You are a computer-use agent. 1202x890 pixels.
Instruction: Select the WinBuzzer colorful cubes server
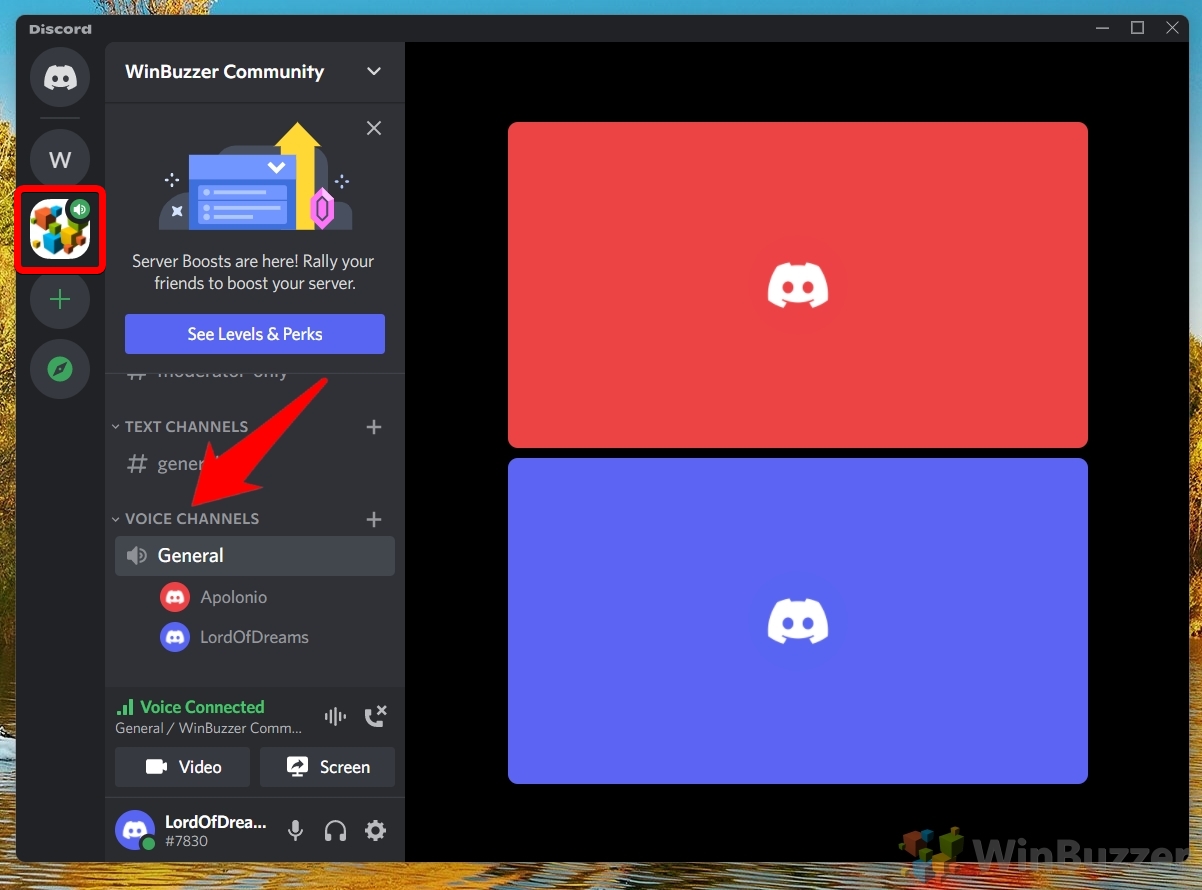60,229
